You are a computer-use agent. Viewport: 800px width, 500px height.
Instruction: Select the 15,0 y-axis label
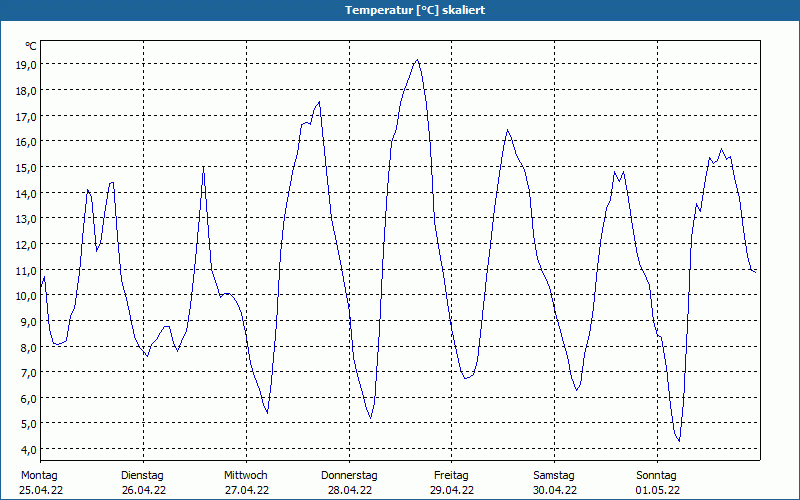point(26,167)
